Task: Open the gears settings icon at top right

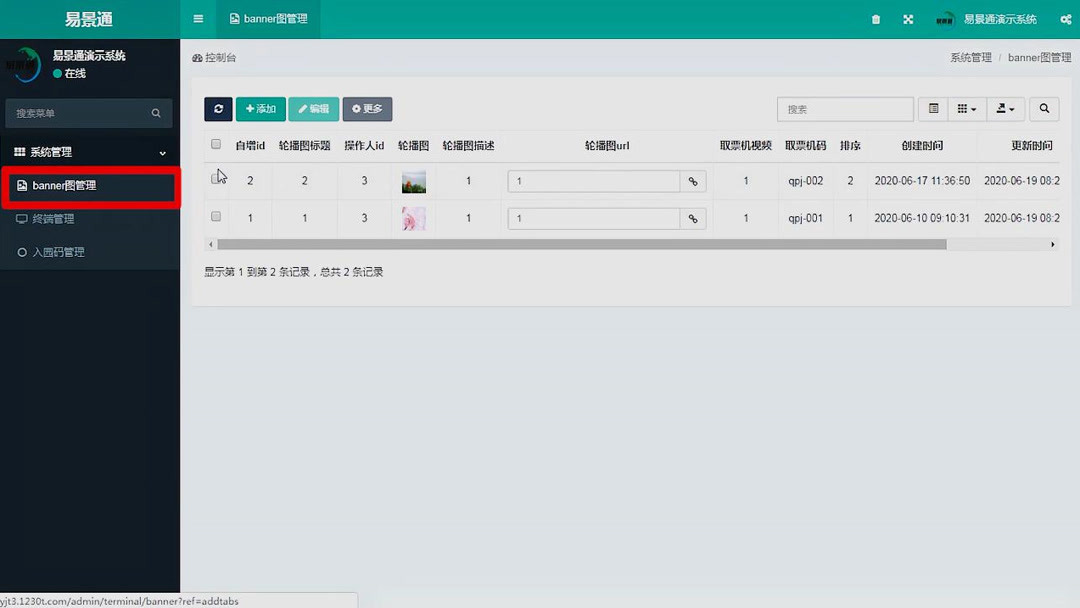Action: point(1064,19)
